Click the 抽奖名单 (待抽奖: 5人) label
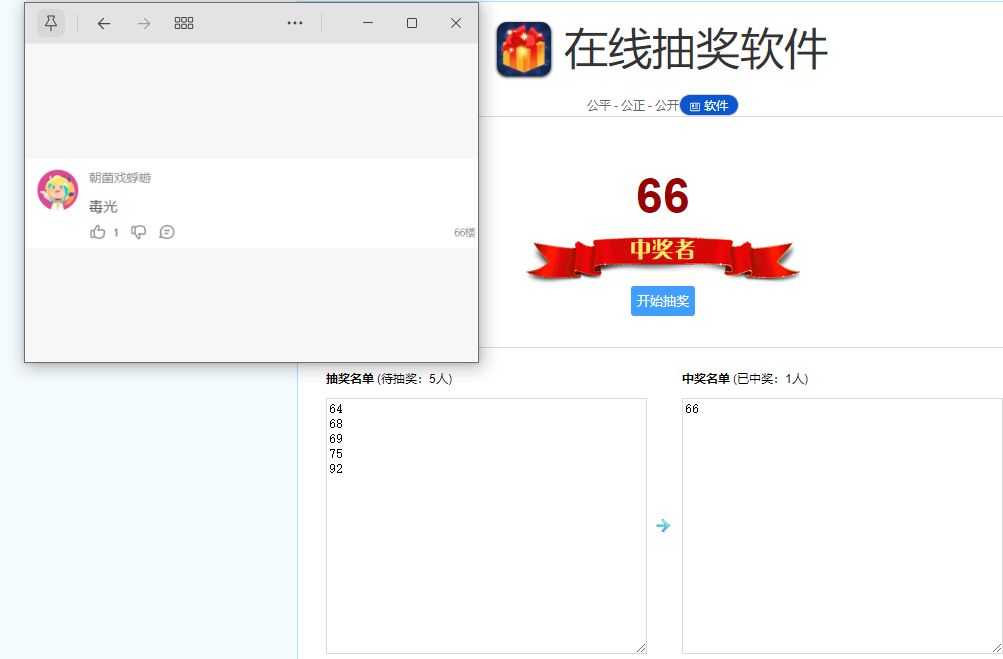Viewport: 1003px width, 659px height. 389,379
